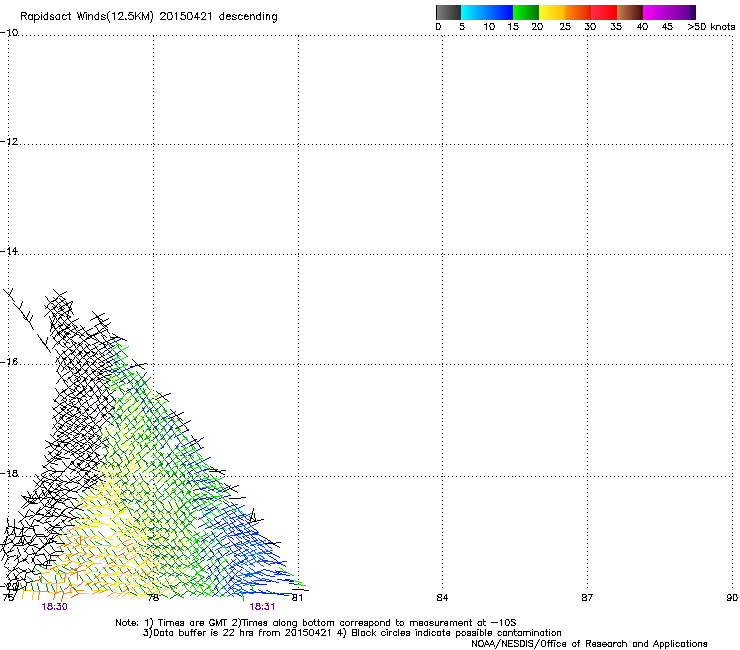Click the longitude label "84"
Viewport: 740px width, 650px height.
click(x=442, y=598)
